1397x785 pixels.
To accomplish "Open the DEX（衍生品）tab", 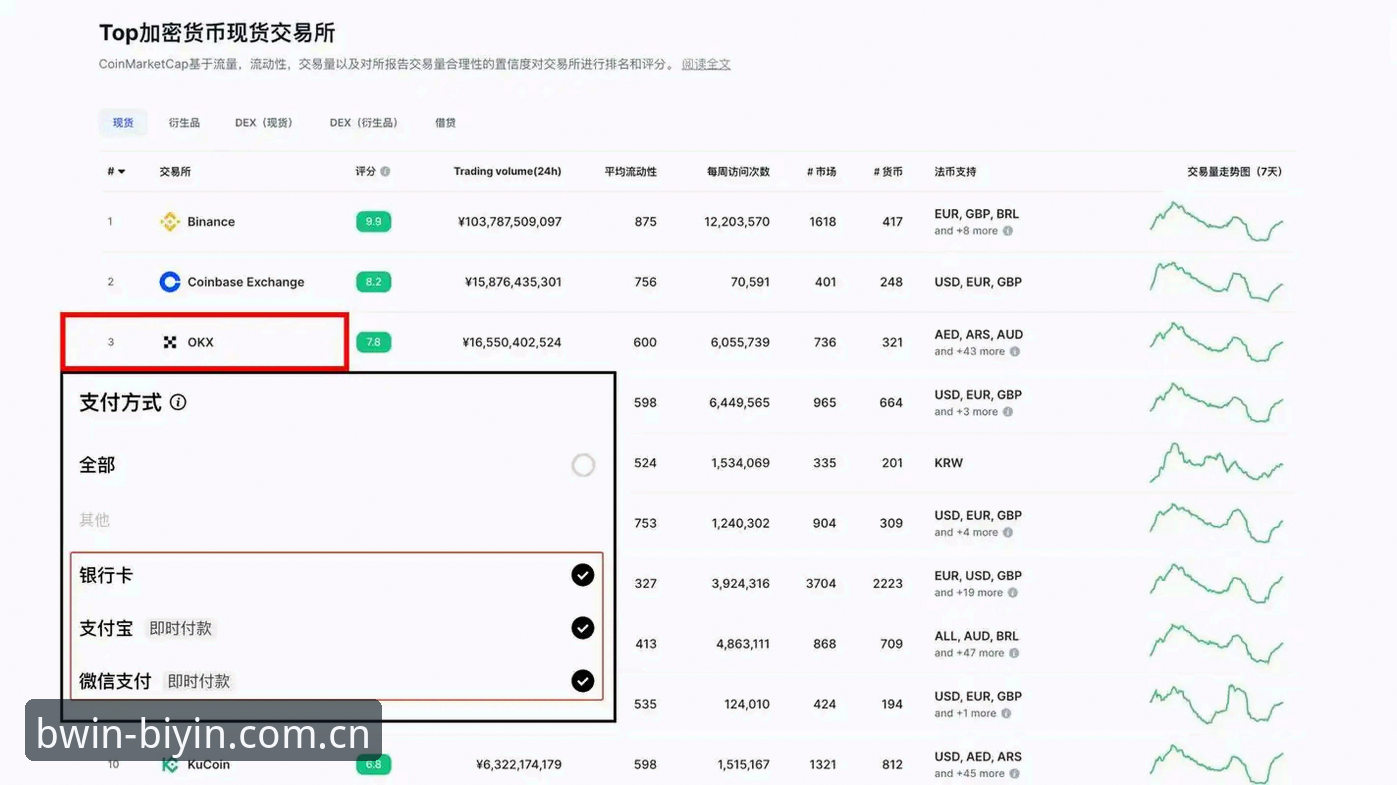I will coord(364,123).
